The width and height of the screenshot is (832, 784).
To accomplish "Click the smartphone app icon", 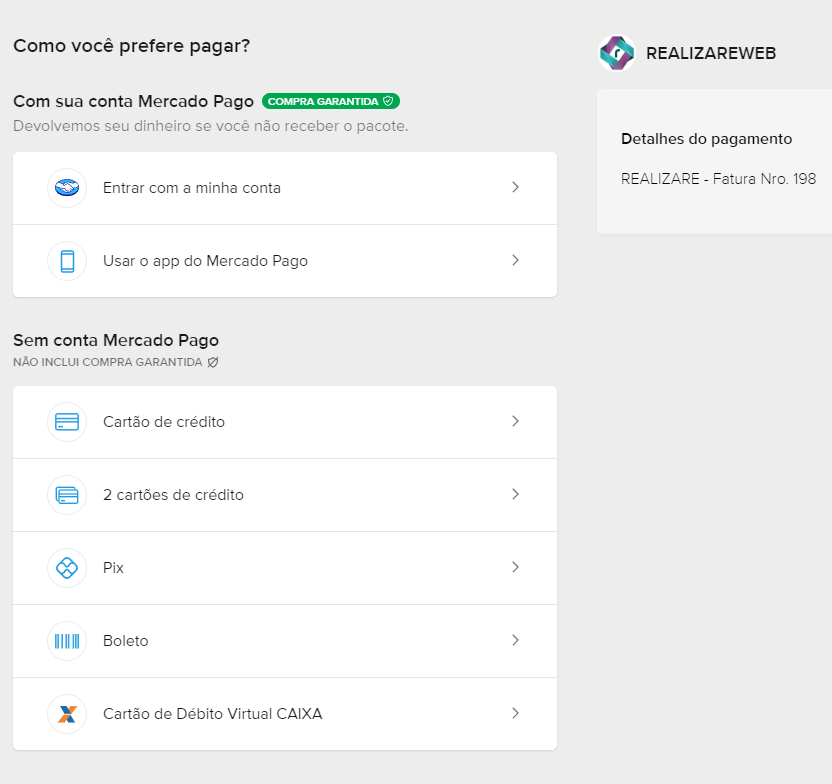I will (x=67, y=261).
